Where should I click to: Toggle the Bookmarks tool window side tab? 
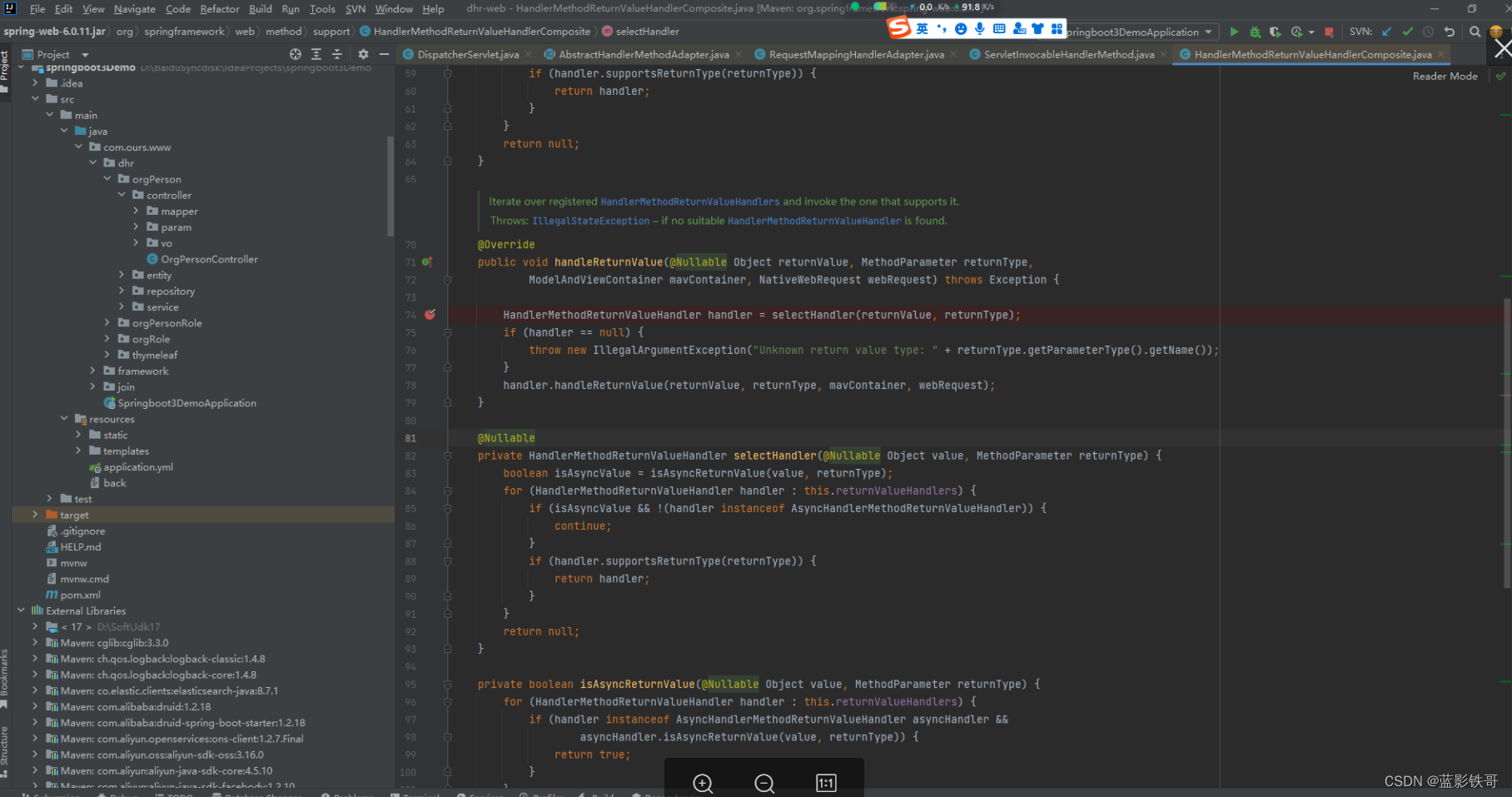(x=5, y=678)
